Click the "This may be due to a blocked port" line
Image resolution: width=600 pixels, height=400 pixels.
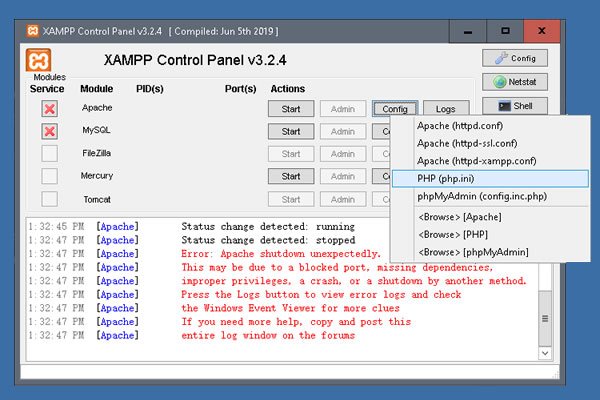(x=337, y=268)
